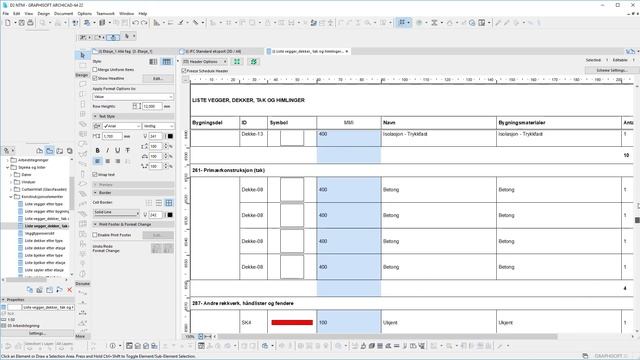
Task: Switch Navigator to View Map icon
Action: click(x=49, y=151)
